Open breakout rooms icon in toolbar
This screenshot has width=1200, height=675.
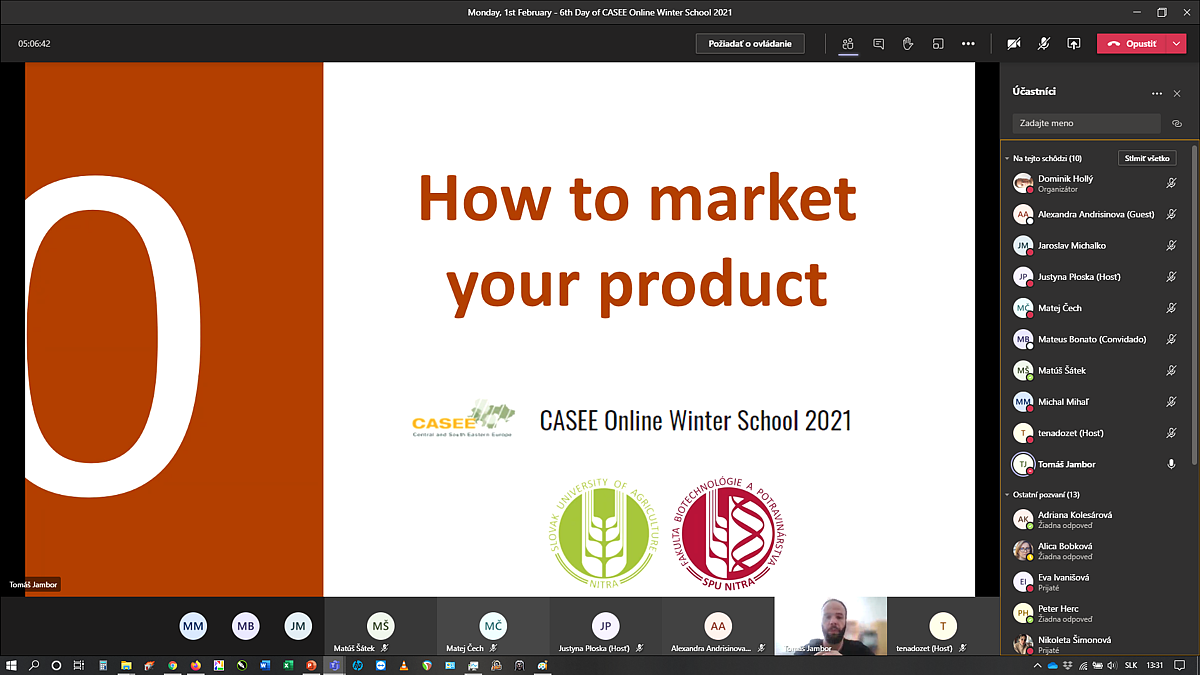click(938, 44)
